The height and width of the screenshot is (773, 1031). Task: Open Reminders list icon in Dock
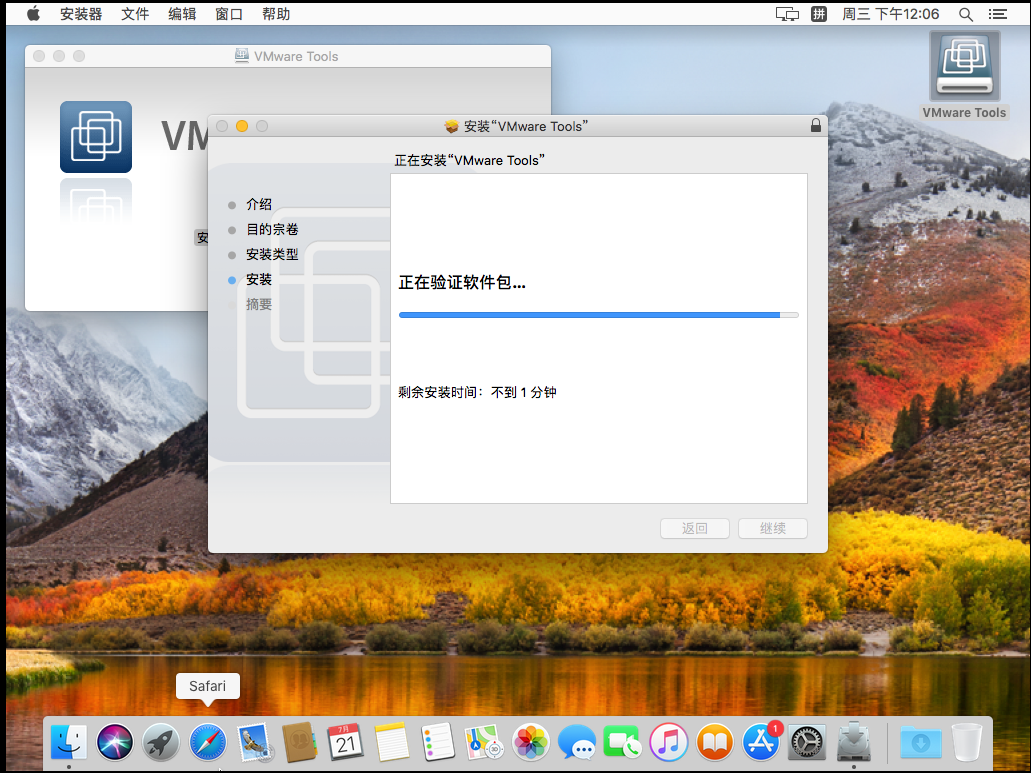pyautogui.click(x=438, y=742)
